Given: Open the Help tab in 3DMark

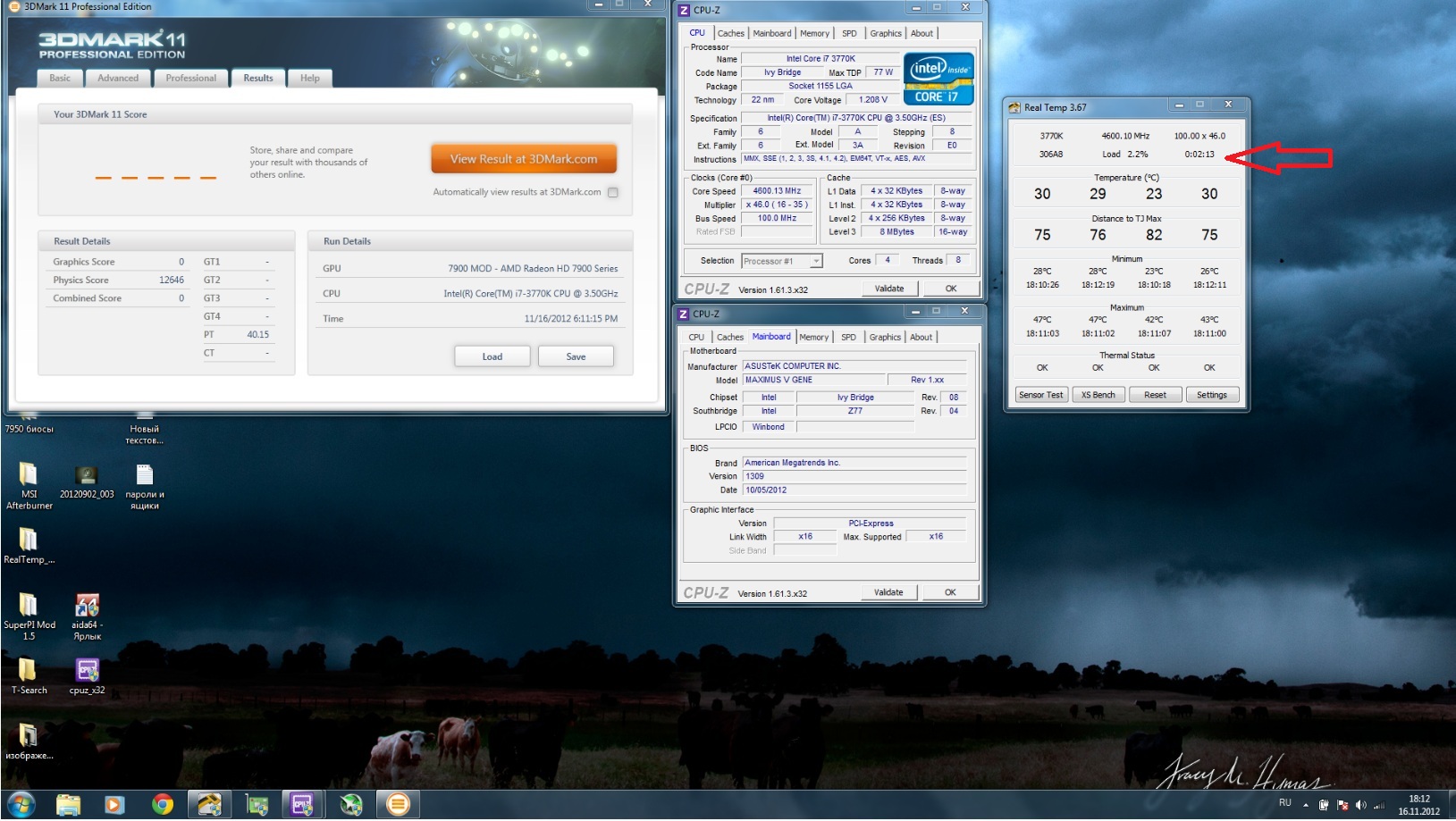Looking at the screenshot, I should pyautogui.click(x=310, y=78).
